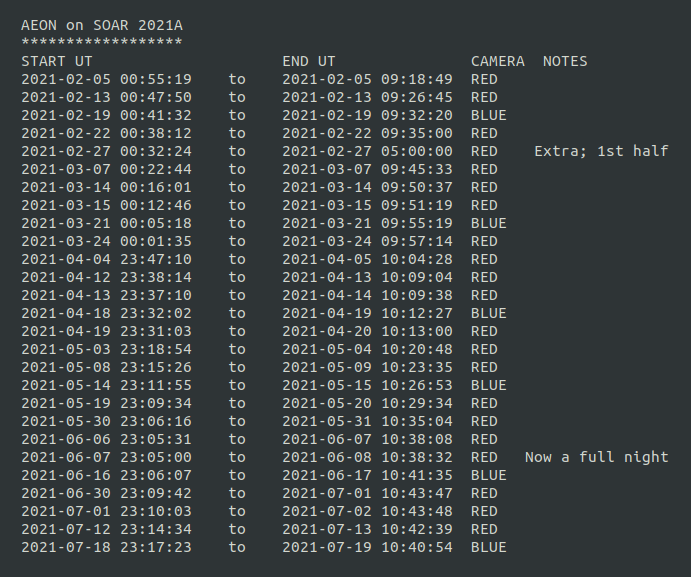Click the row of asterisks under title
Viewport: 691px width, 577px height.
(102, 43)
